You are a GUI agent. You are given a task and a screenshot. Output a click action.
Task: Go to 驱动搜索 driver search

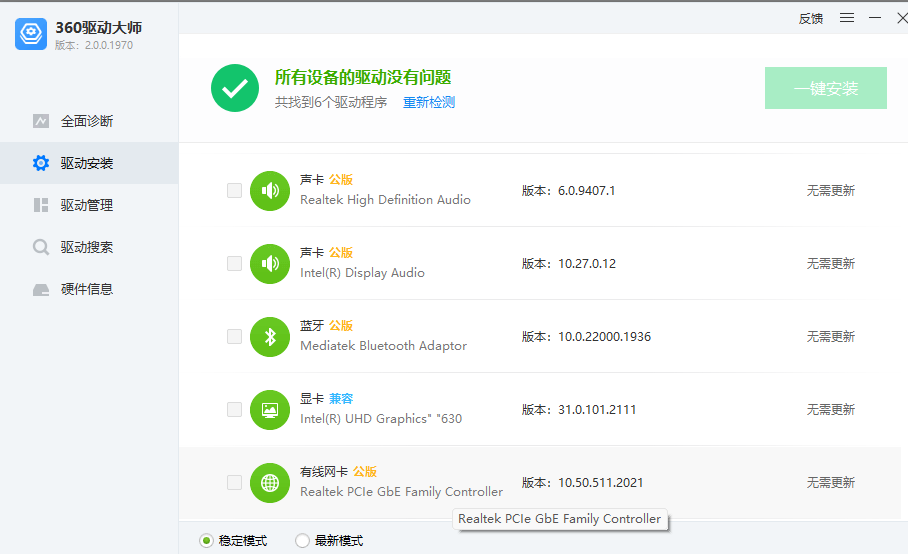point(89,247)
